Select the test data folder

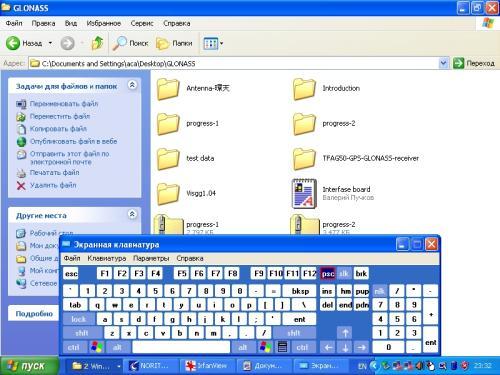coord(186,159)
